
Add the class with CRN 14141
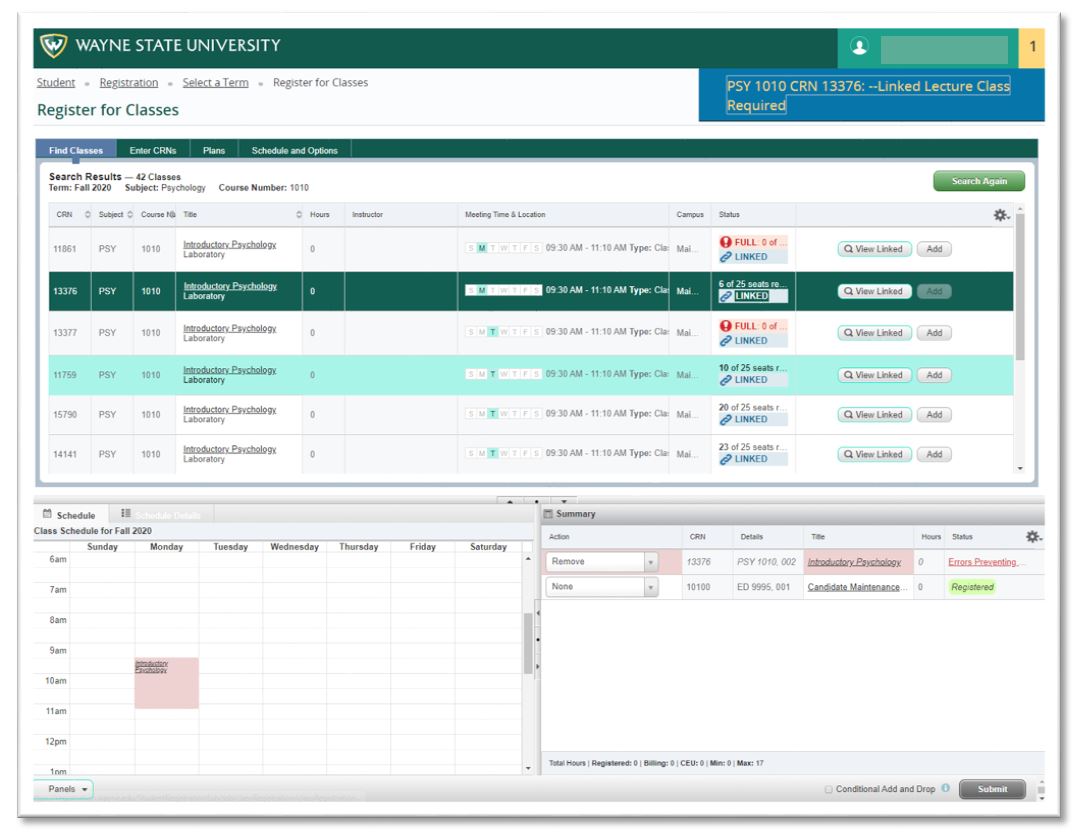pyautogui.click(x=934, y=454)
